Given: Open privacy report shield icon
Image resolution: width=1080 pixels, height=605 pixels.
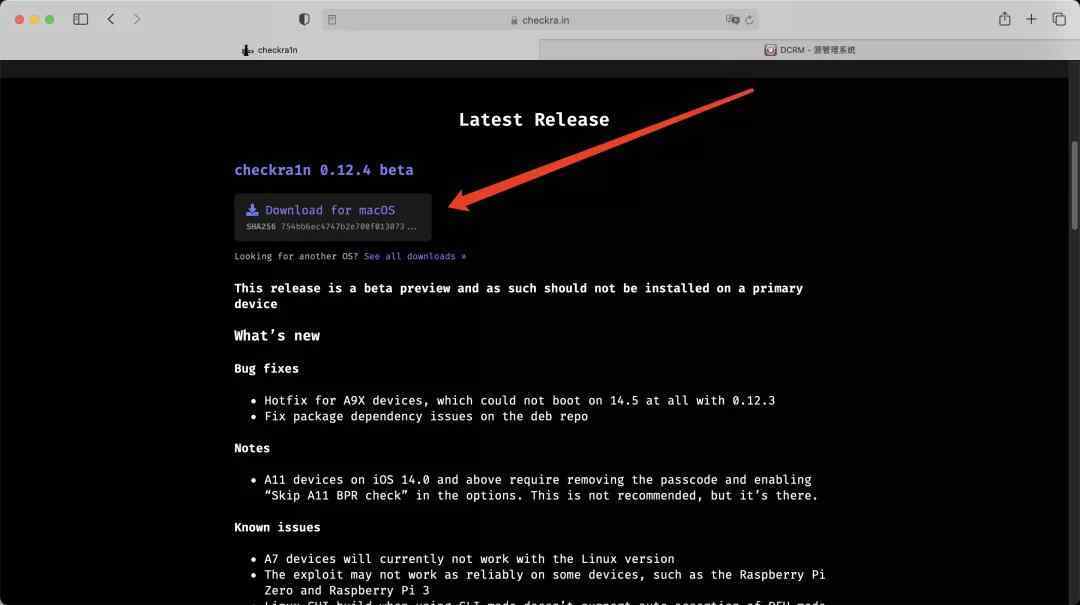Looking at the screenshot, I should pyautogui.click(x=304, y=19).
